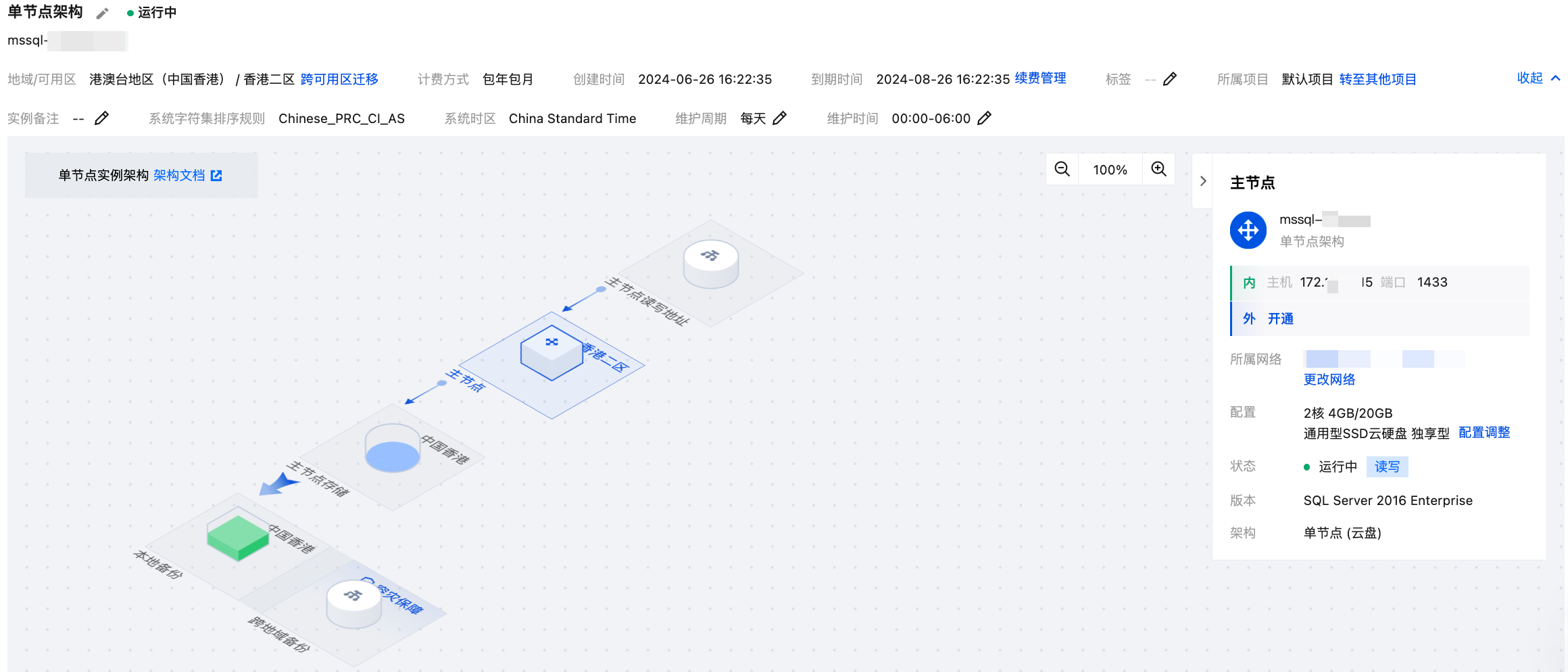Select the 跨地域备份 cylinder node
The width and height of the screenshot is (1568, 672).
point(353,604)
